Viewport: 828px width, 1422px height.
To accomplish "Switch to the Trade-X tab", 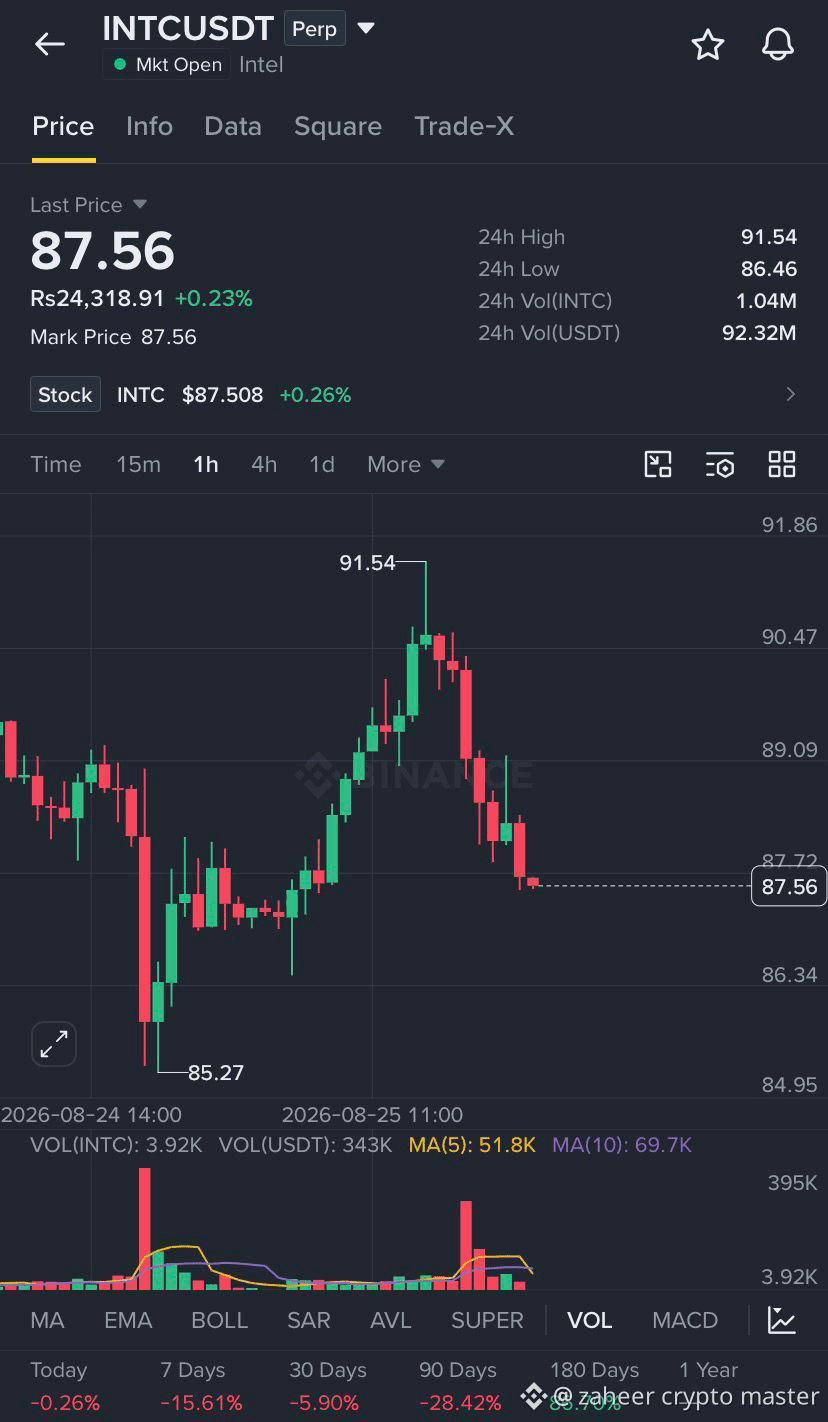I will [x=464, y=126].
